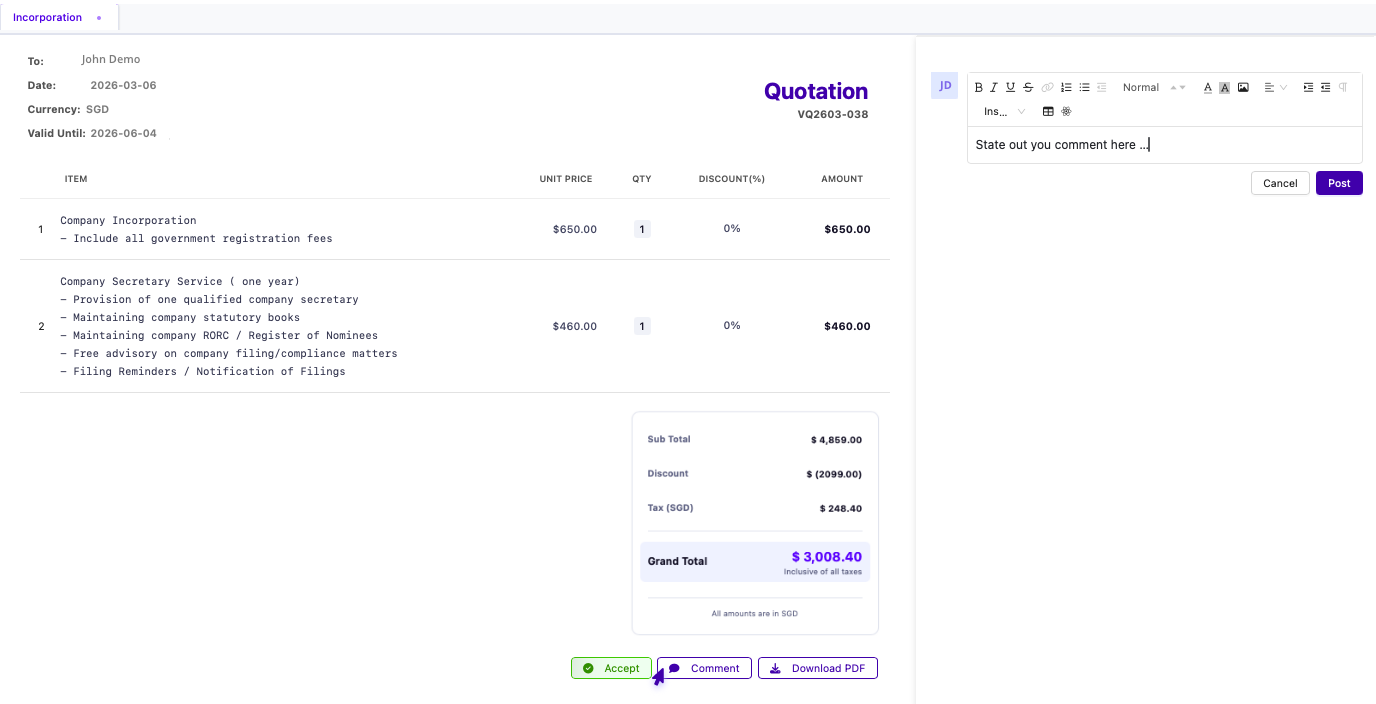
Task: Open the text alignment dropdown
Action: click(1275, 88)
